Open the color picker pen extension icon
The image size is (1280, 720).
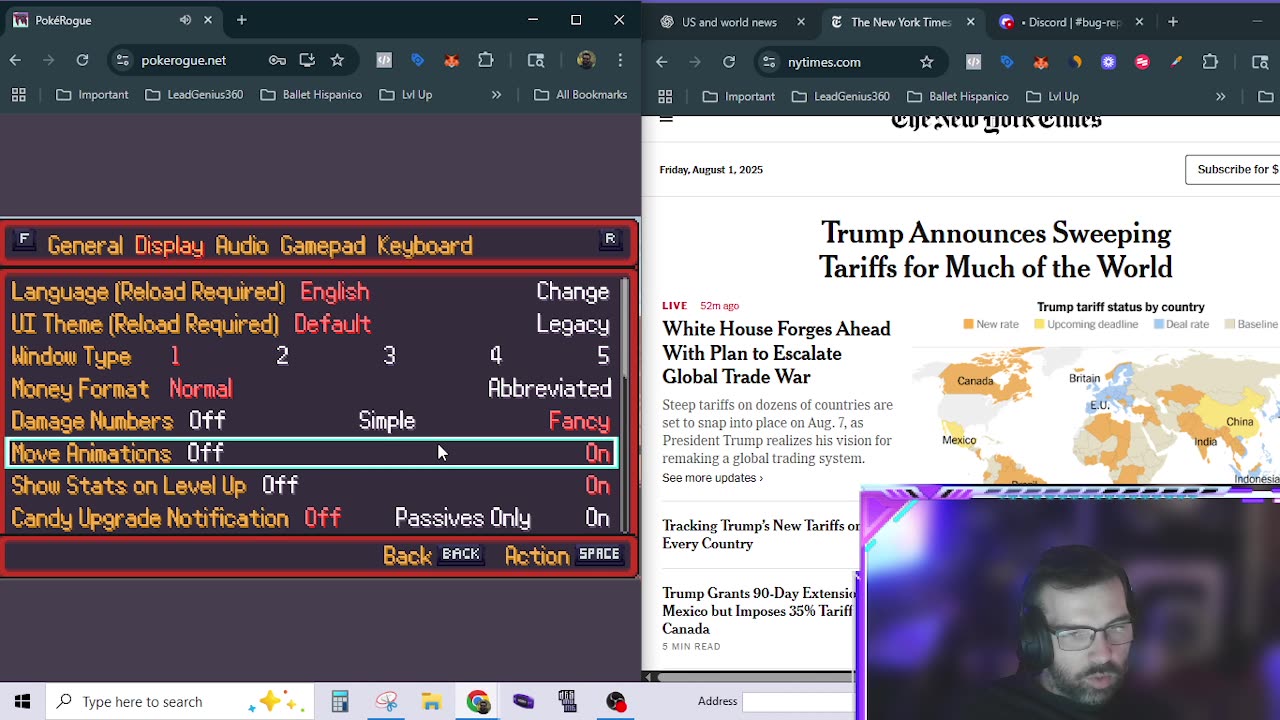tap(1176, 62)
